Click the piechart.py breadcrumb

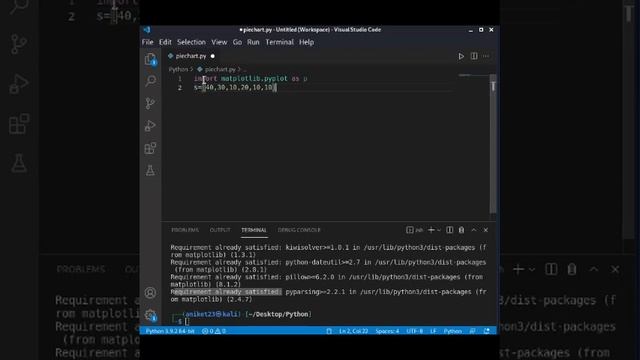click(220, 69)
